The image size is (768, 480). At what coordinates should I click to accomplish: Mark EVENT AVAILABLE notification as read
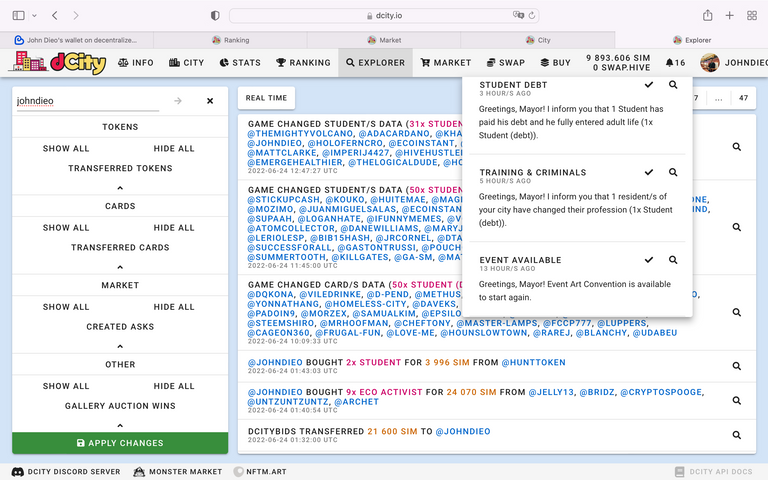tap(649, 260)
